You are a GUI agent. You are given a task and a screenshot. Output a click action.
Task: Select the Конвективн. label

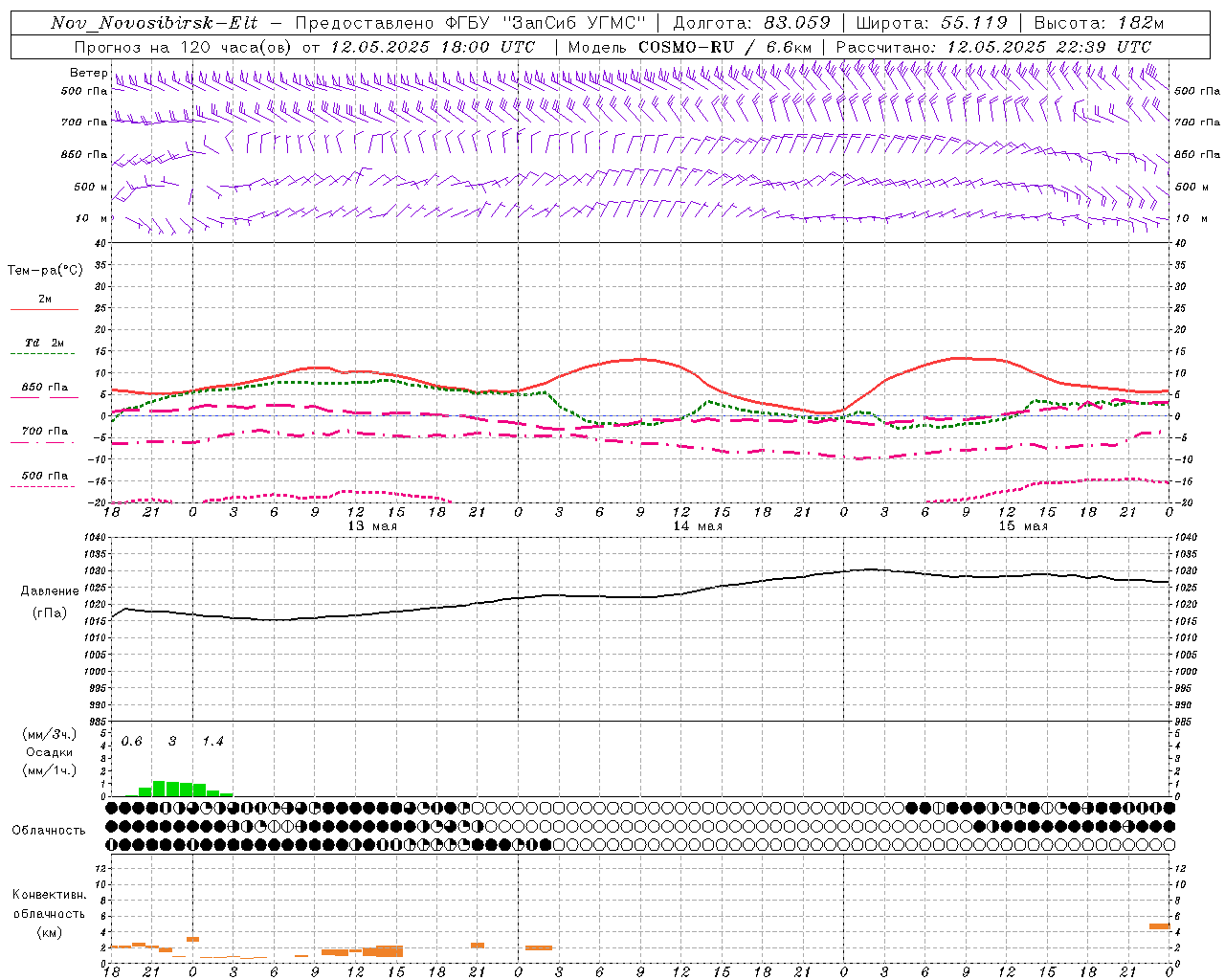pos(49,895)
